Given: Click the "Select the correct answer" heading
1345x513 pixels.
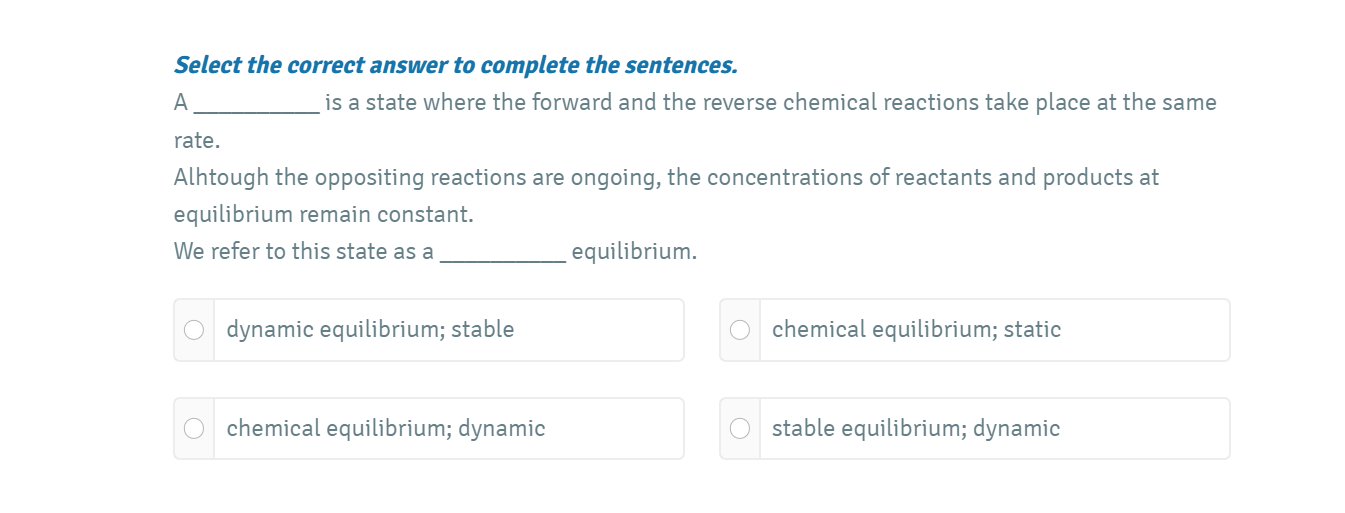Looking at the screenshot, I should point(455,66).
